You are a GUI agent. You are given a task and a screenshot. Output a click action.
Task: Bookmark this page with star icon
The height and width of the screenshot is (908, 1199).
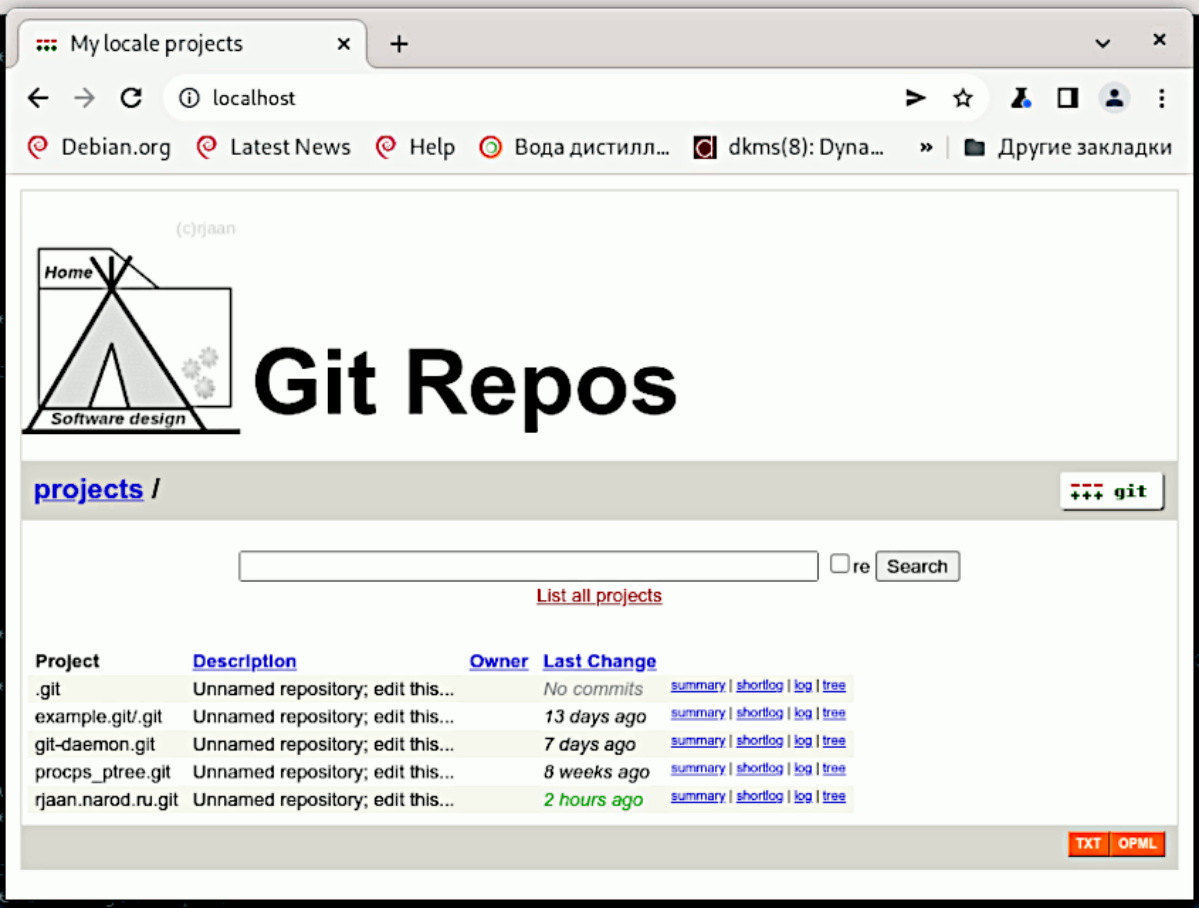pos(962,98)
